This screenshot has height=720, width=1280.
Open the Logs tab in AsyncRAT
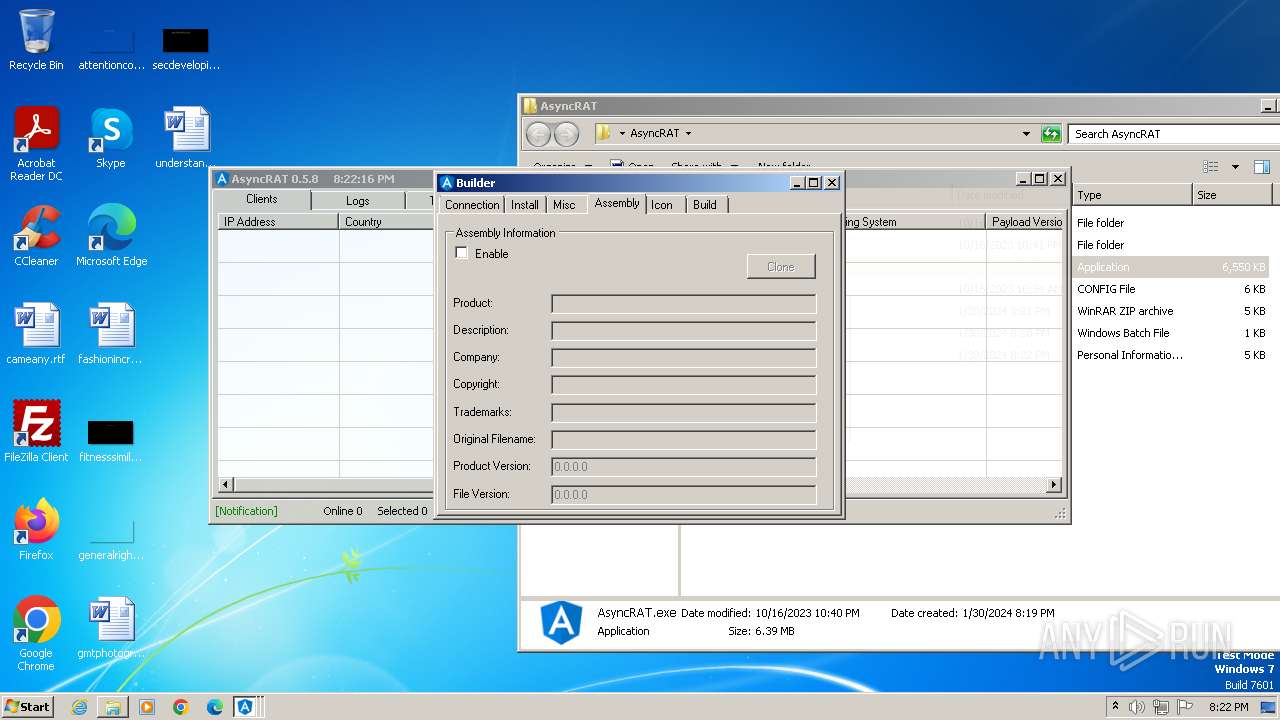point(358,201)
